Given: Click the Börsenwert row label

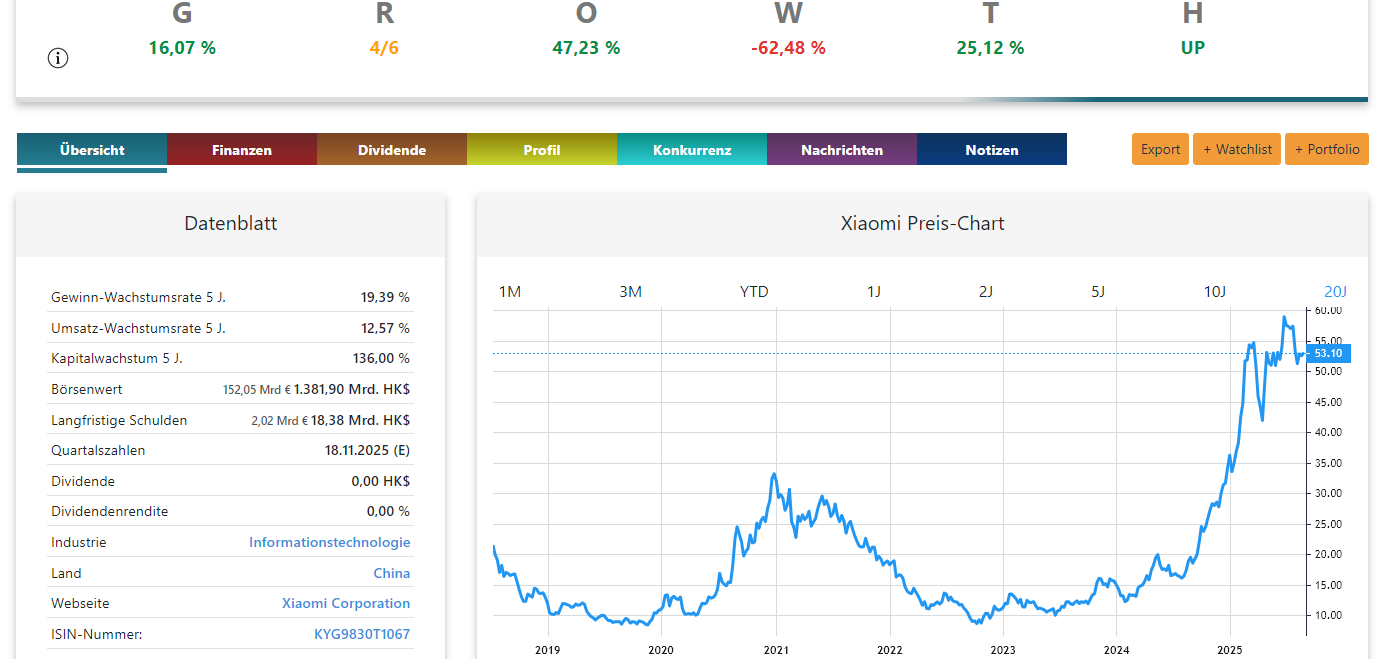Looking at the screenshot, I should tap(87, 389).
